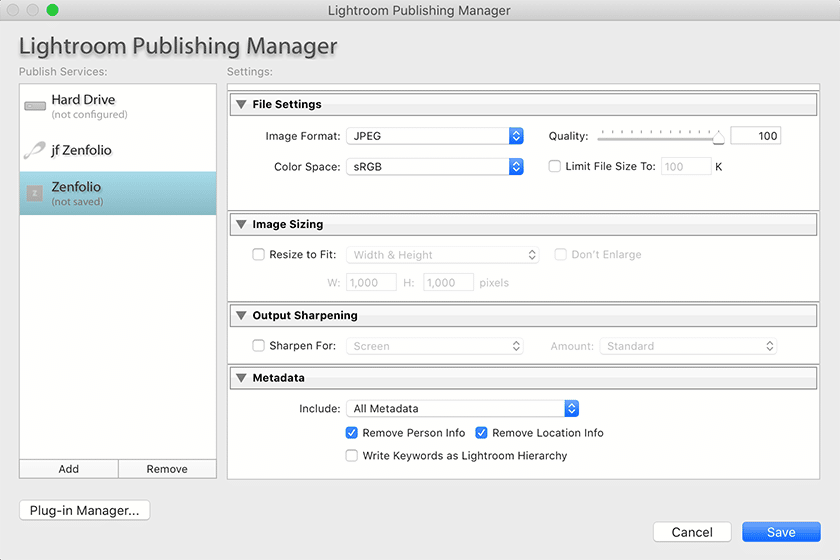
Task: Click the H height pixels field
Action: point(448,282)
